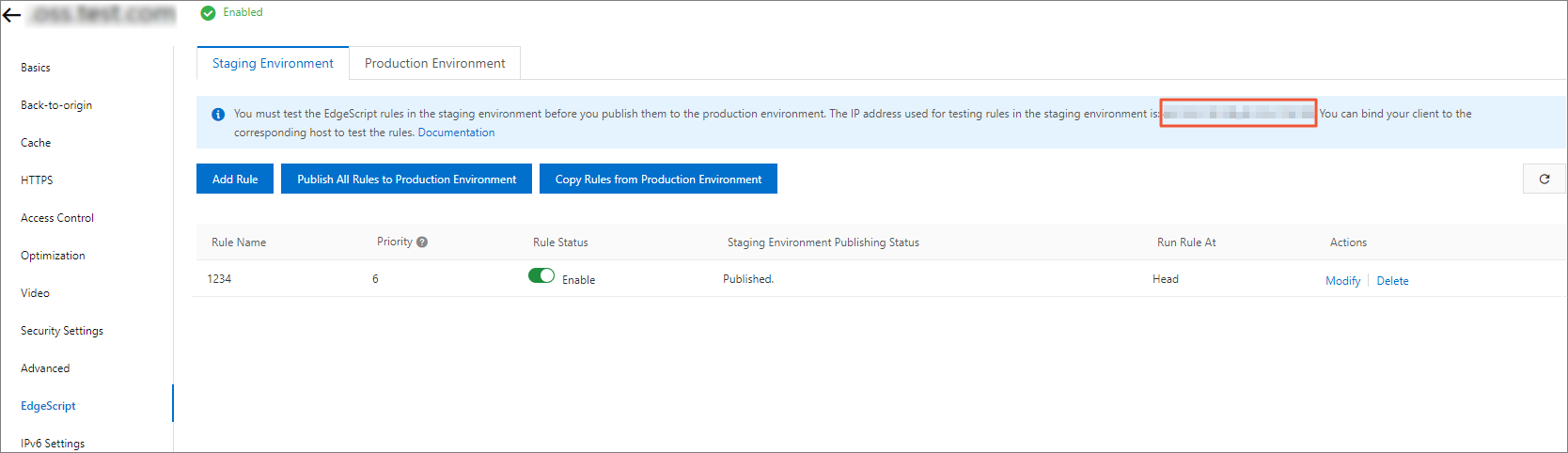Open Access Control in the sidebar
This screenshot has width=1568, height=453.
click(x=57, y=218)
